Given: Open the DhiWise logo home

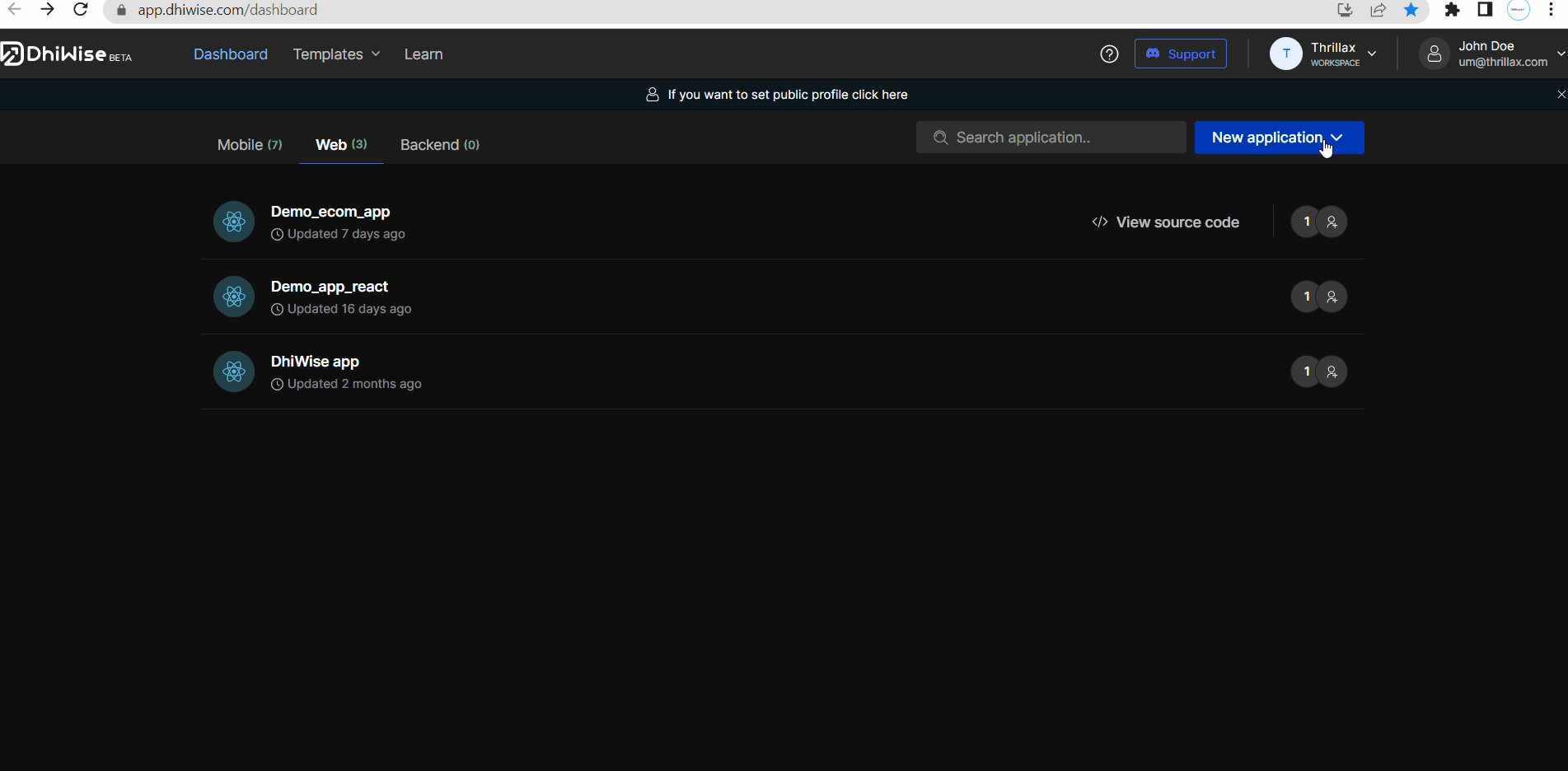Looking at the screenshot, I should [x=67, y=54].
